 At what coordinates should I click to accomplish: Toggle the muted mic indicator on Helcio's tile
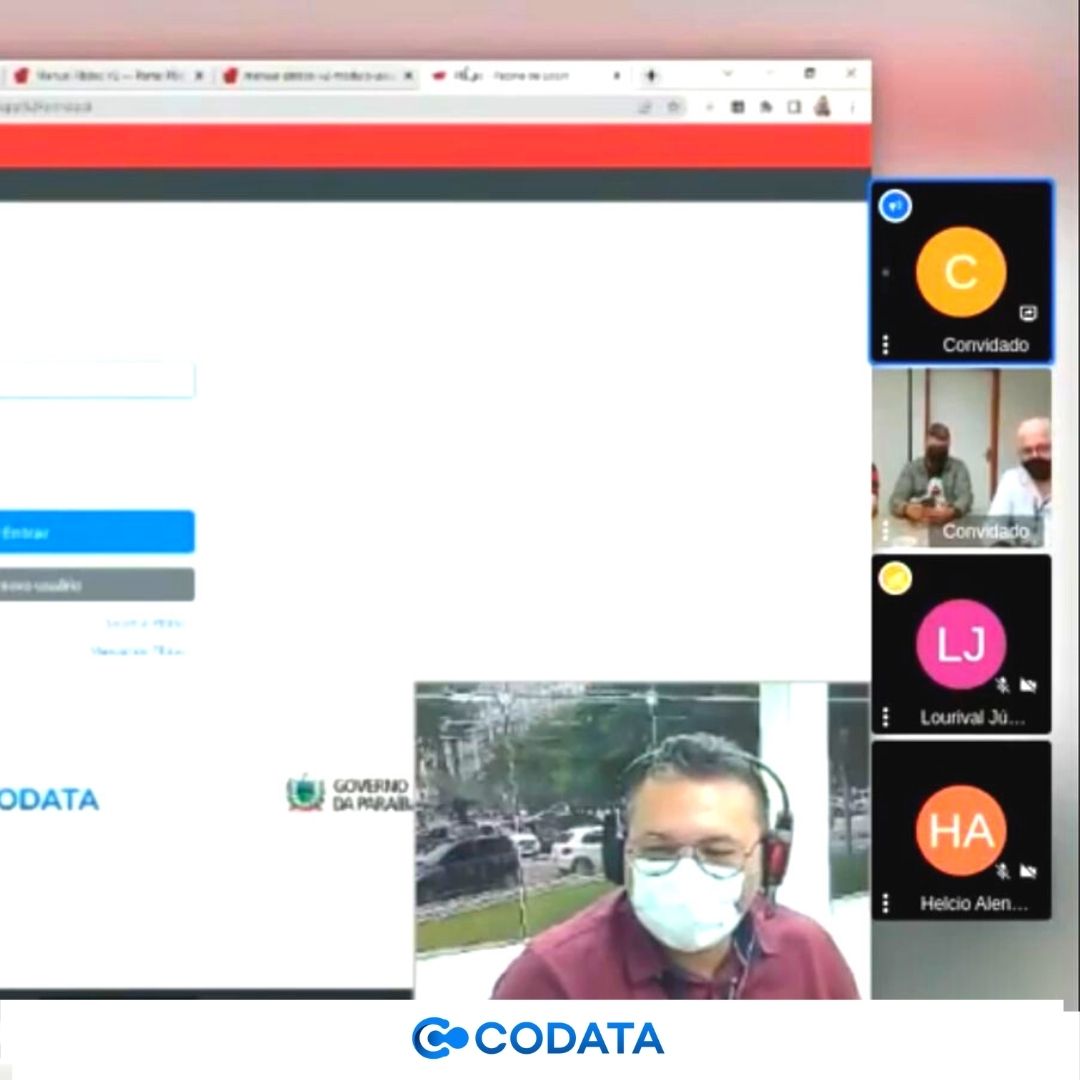tap(1003, 870)
